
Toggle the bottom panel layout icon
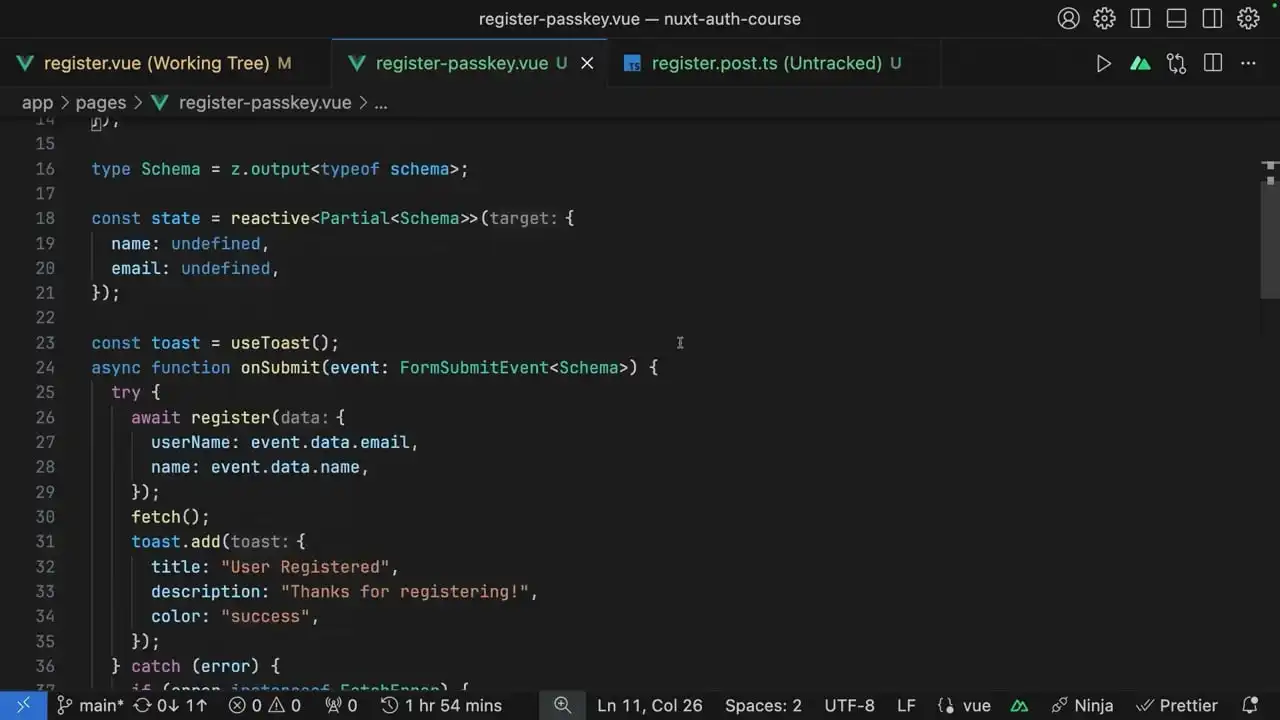click(1176, 18)
